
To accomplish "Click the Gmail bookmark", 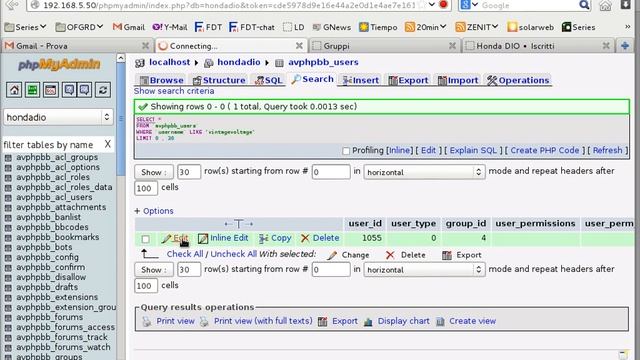I will [x=129, y=27].
